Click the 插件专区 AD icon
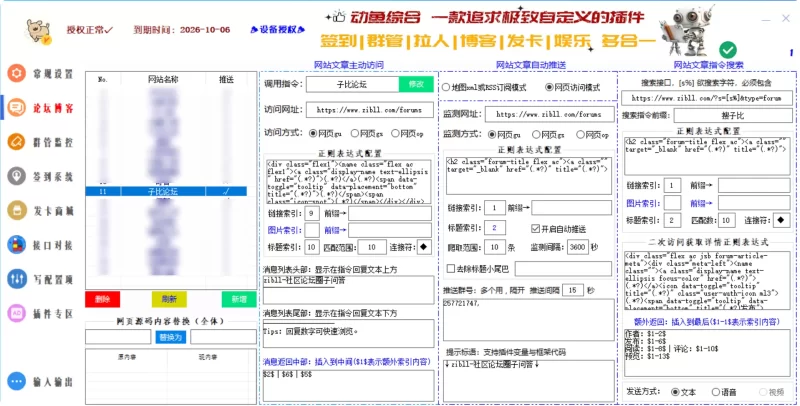The height and width of the screenshot is (406, 800). tap(16, 313)
